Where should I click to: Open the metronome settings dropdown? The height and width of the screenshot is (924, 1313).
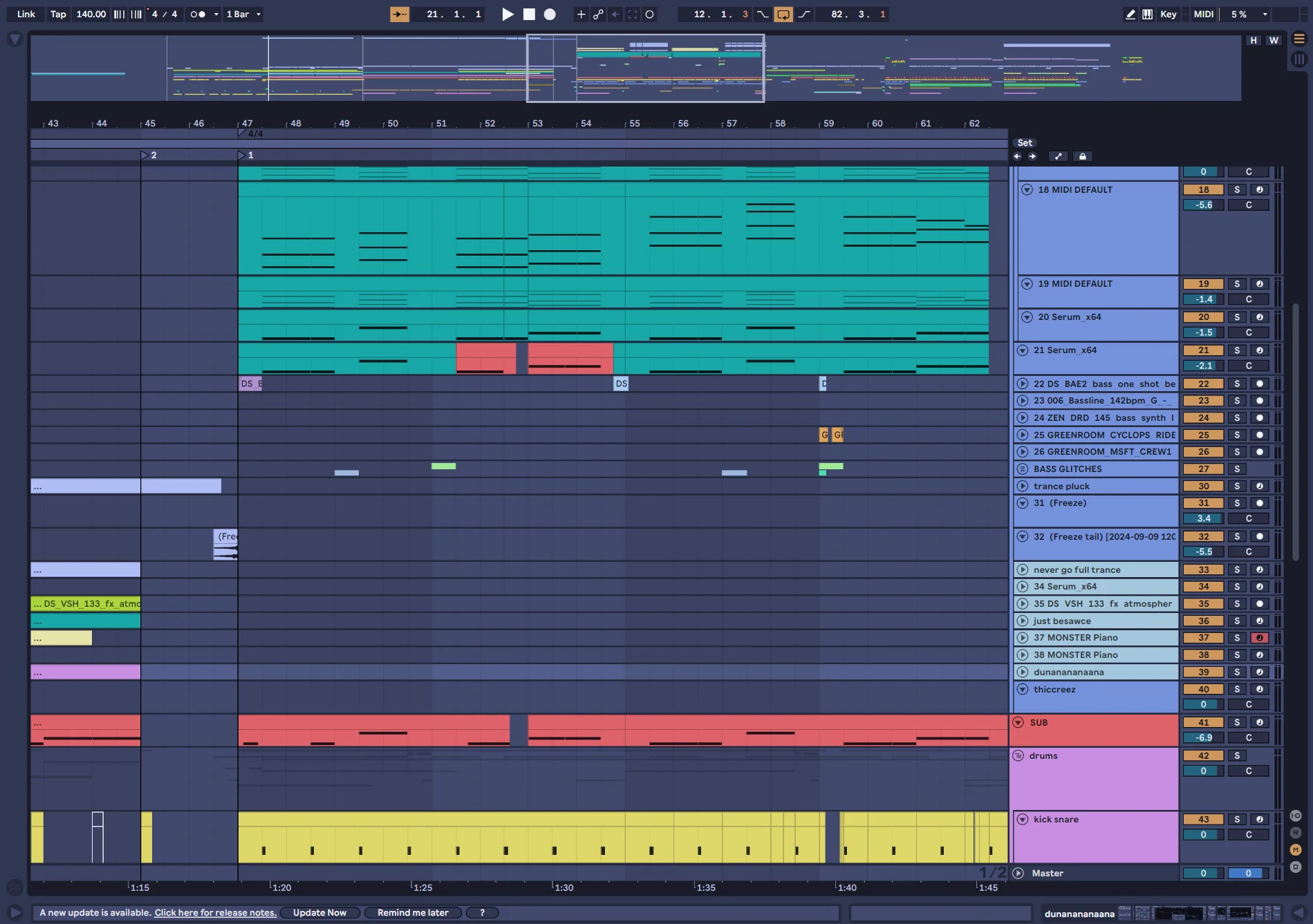pos(216,14)
